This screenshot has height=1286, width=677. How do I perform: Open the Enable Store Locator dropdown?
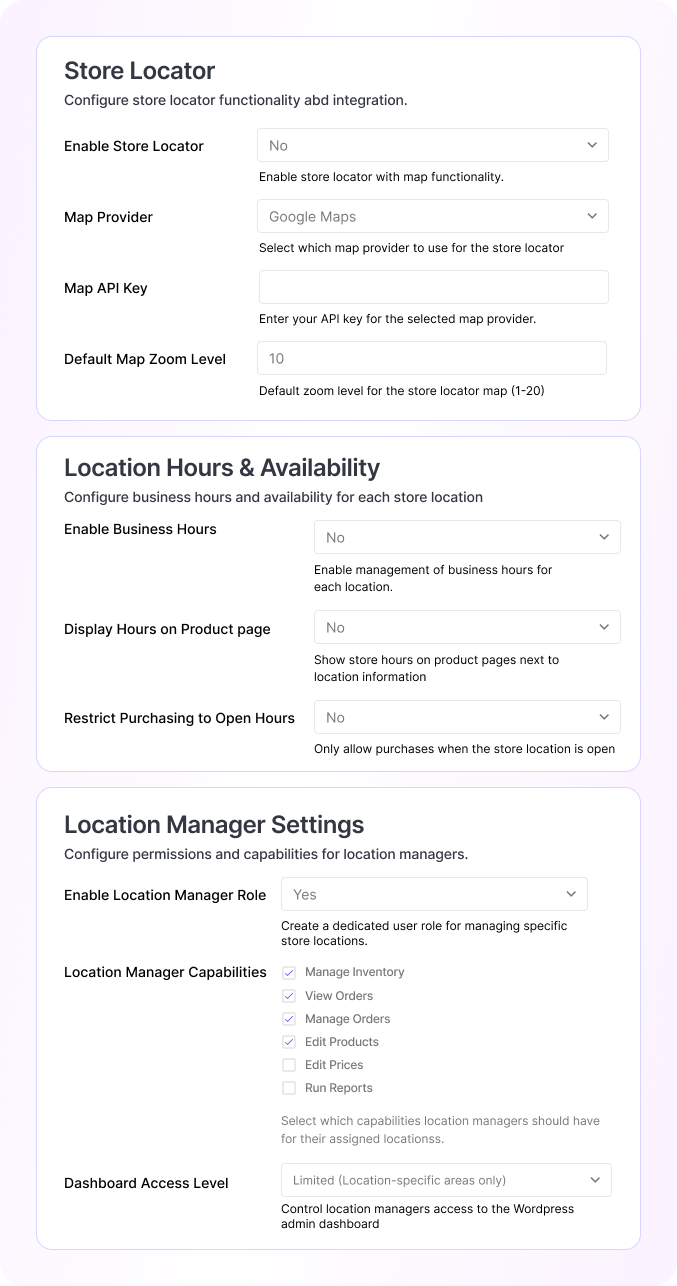[x=433, y=146]
